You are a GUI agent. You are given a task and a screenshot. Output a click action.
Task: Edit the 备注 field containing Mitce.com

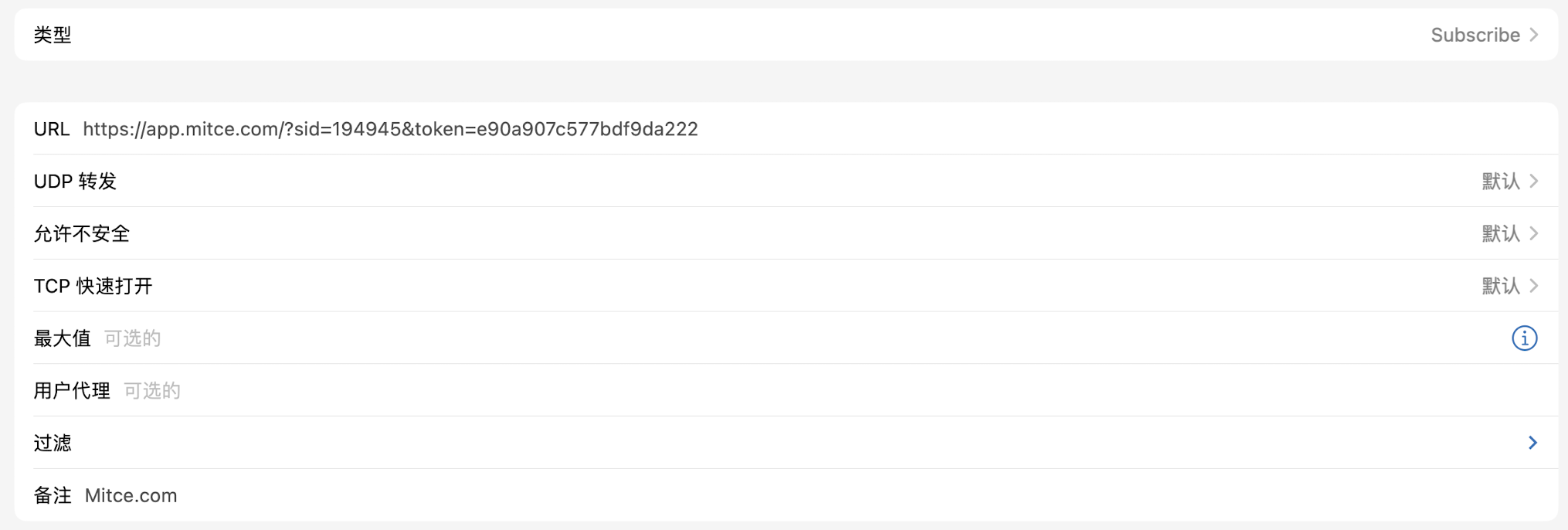click(131, 496)
